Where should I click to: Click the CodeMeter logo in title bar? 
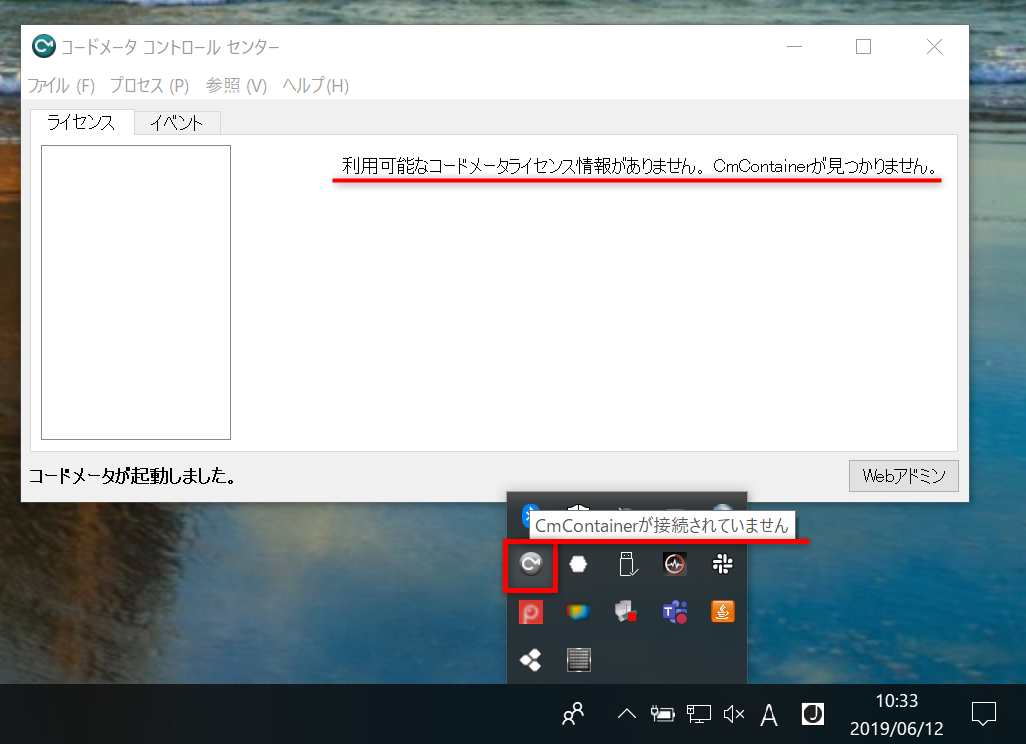coord(44,46)
